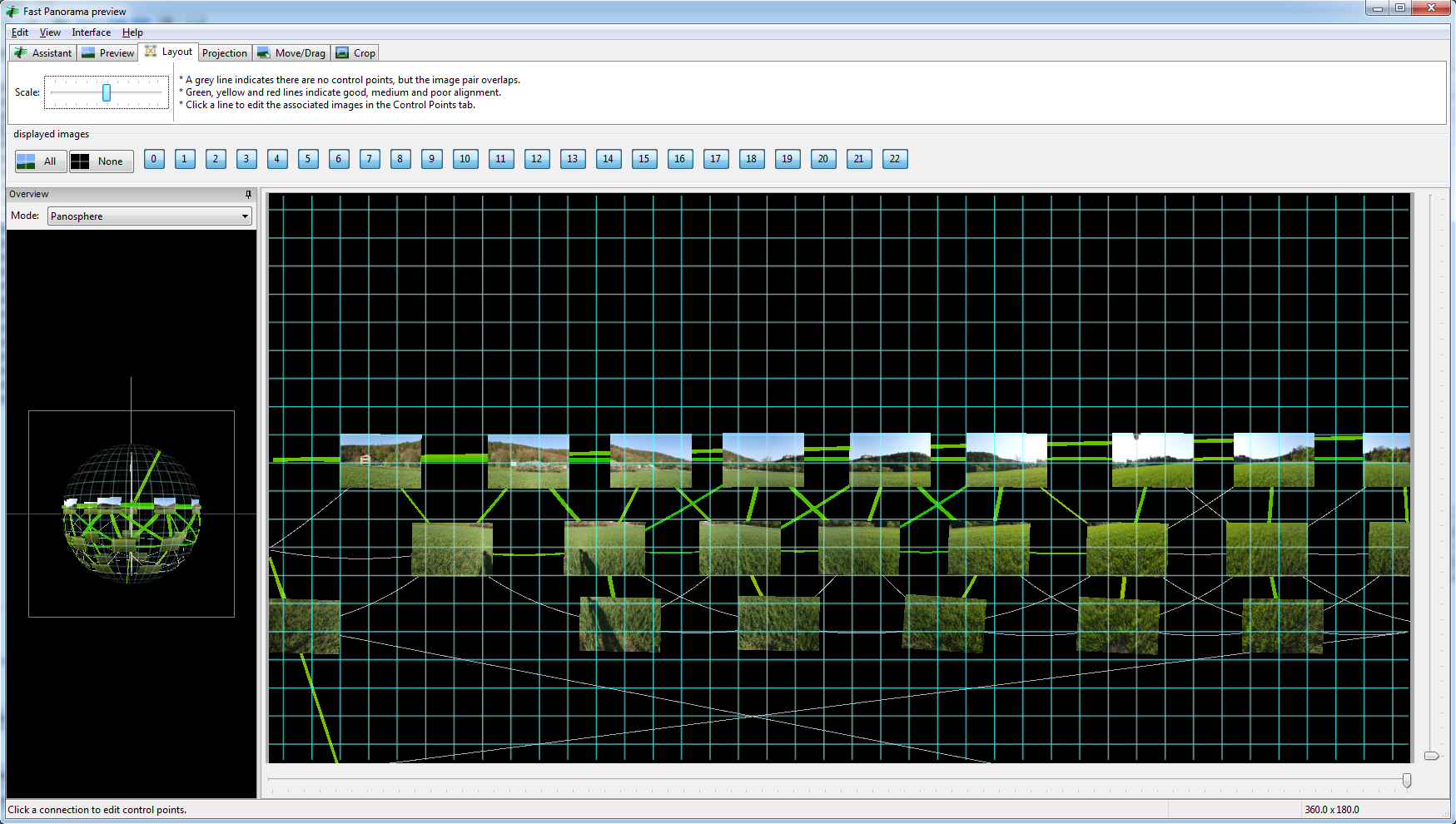
Task: Switch to the Preview tab
Action: pyautogui.click(x=107, y=53)
